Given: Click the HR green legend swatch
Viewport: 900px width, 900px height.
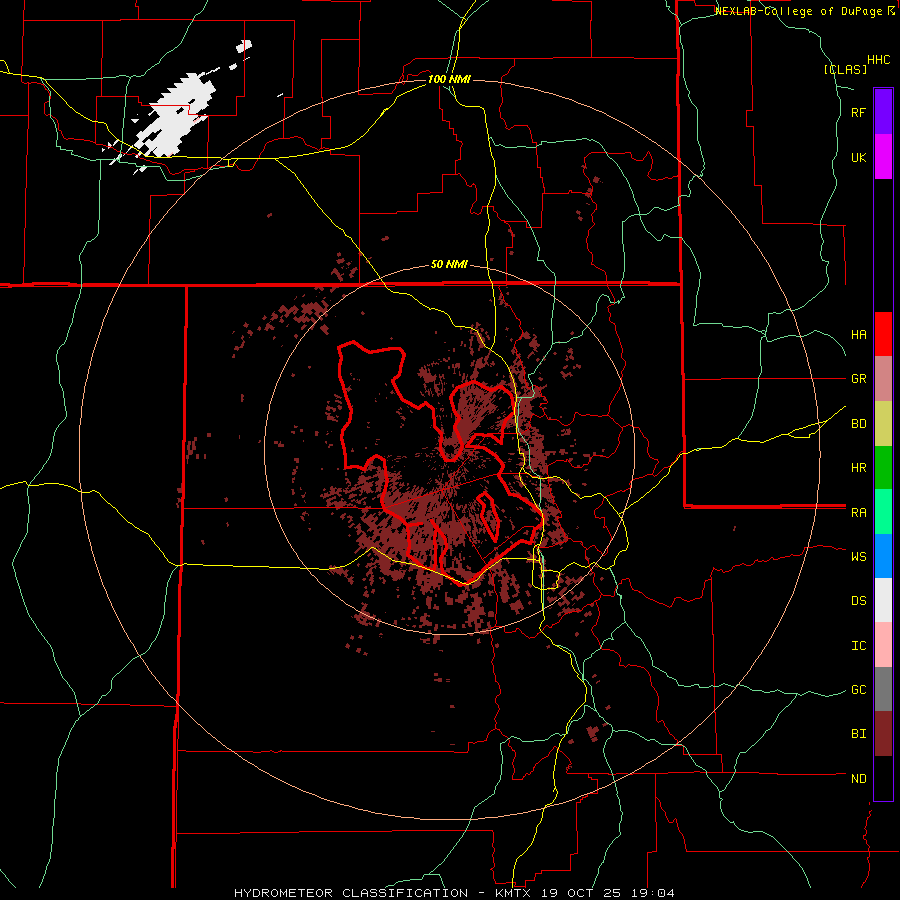Looking at the screenshot, I should [883, 468].
